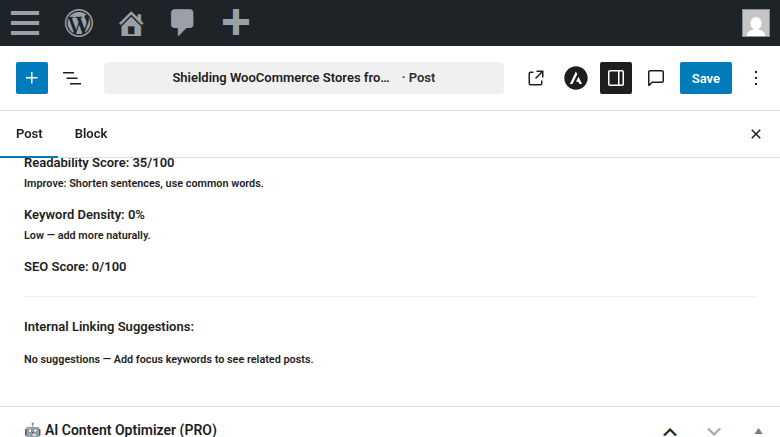
Task: Toggle the Settings sidebar panel button
Action: coord(616,78)
